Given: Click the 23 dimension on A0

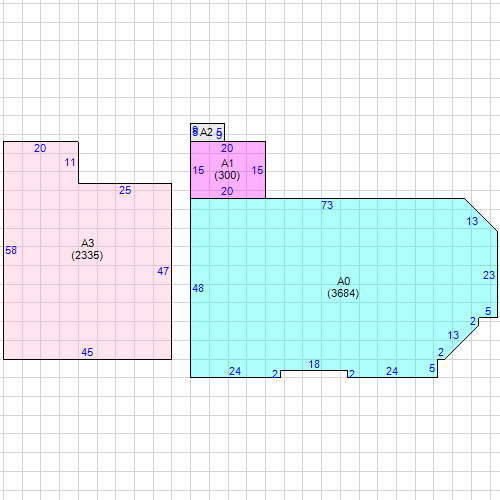Looking at the screenshot, I should click(489, 275).
